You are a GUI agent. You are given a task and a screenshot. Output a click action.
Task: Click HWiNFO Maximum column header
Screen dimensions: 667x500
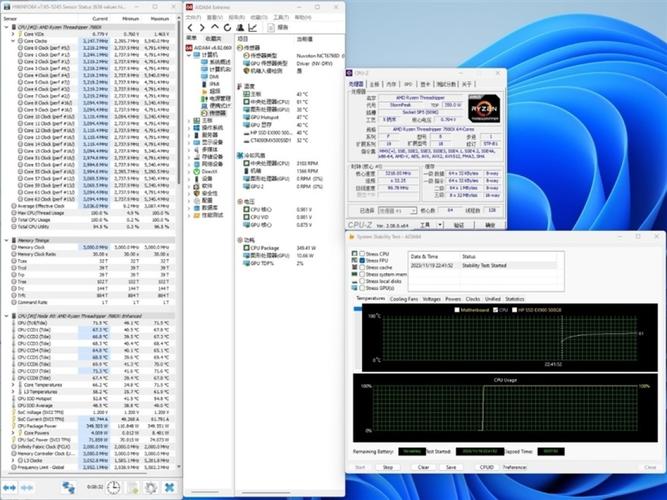160,19
